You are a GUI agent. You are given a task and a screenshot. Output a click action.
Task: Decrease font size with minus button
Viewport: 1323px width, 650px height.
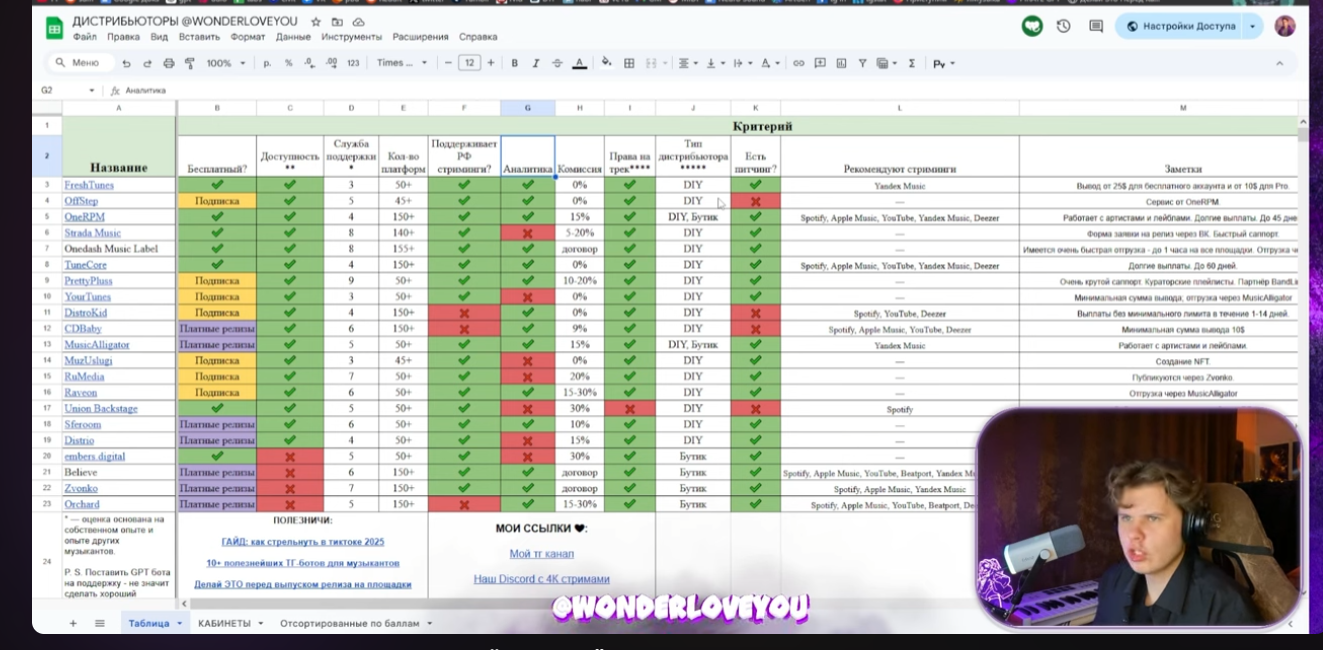[x=448, y=63]
